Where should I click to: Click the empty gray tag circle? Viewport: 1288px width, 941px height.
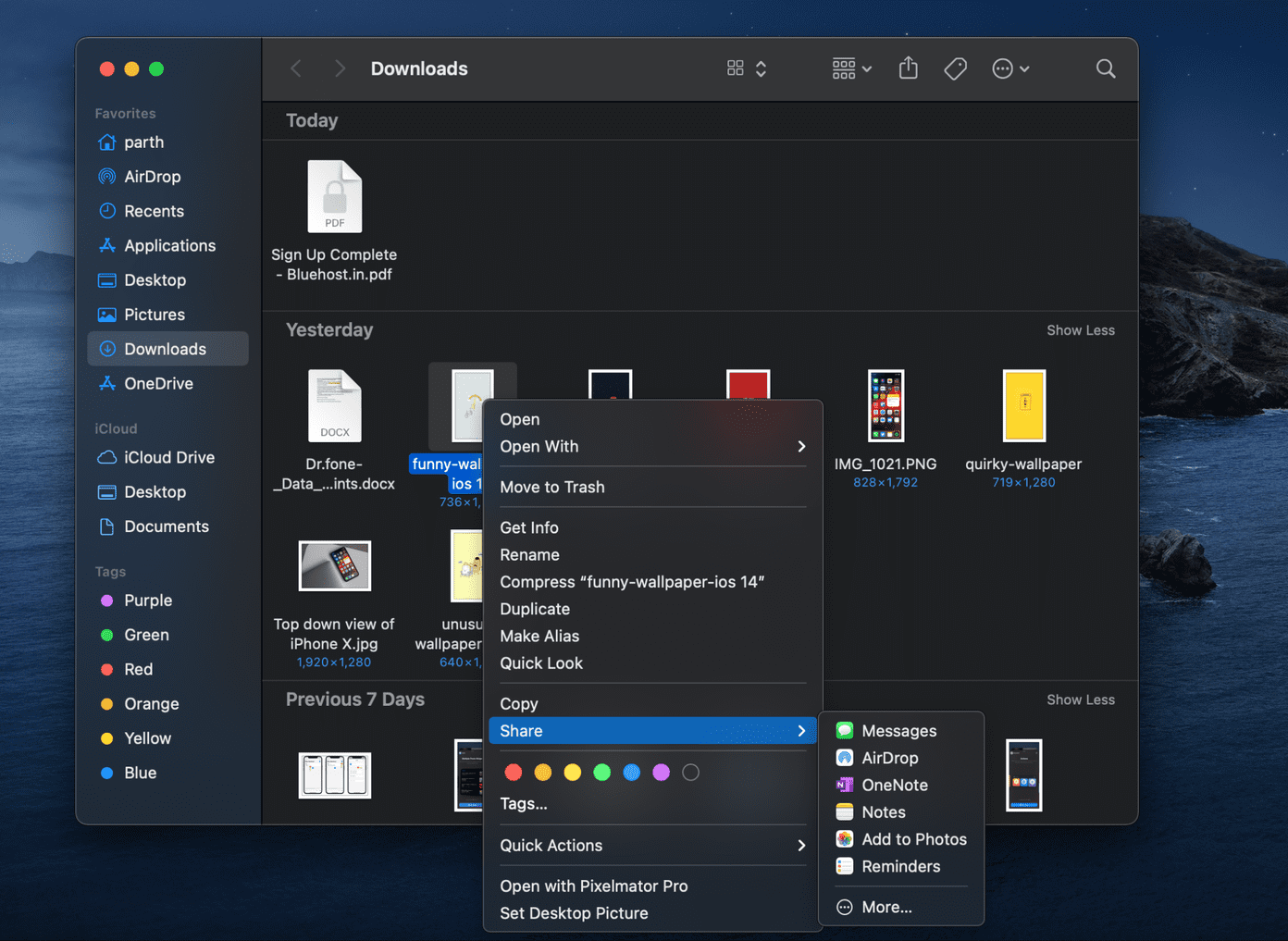click(691, 773)
